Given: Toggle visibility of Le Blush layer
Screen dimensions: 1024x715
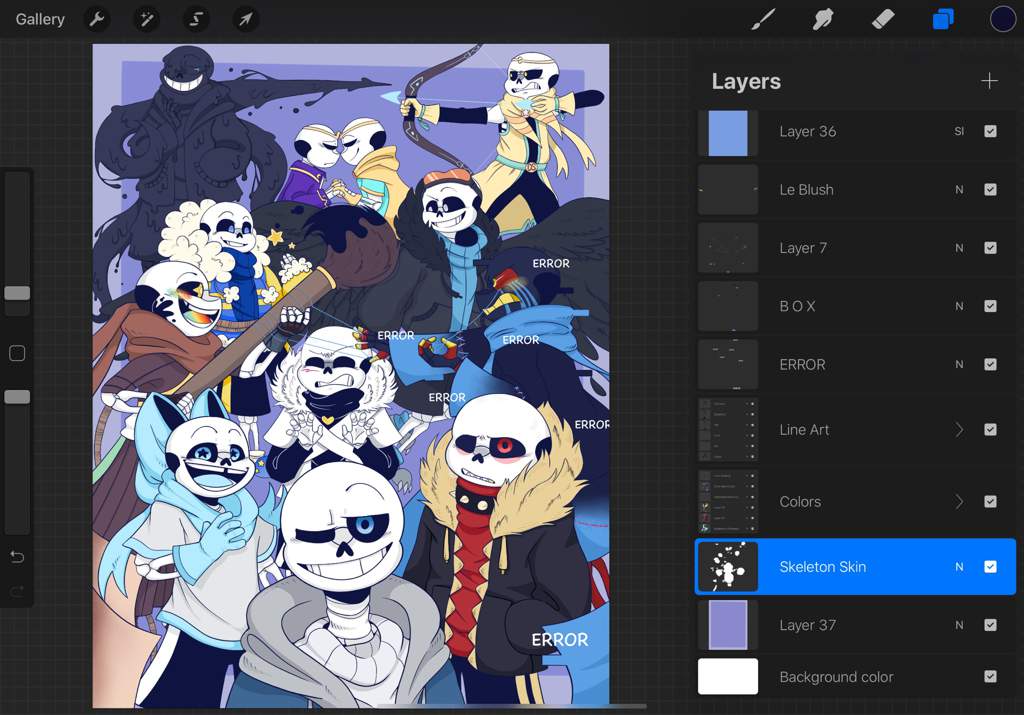Looking at the screenshot, I should [990, 189].
